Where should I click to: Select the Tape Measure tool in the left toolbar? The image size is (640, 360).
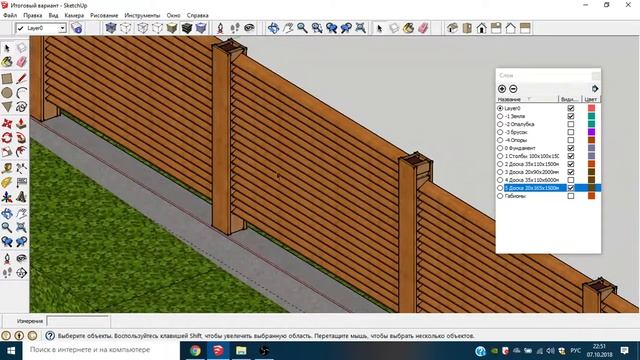tap(7, 168)
